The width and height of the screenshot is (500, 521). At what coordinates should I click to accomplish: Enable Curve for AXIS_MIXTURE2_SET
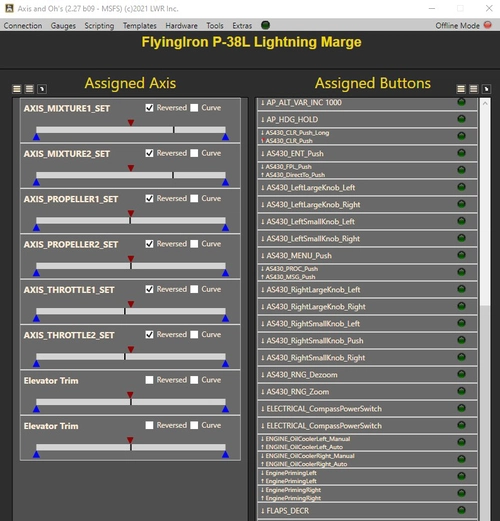coord(194,153)
